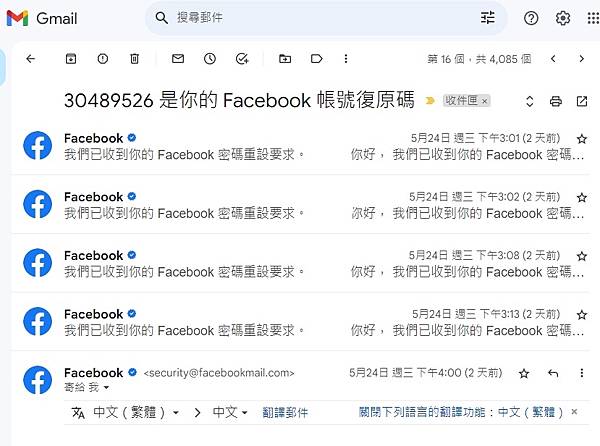Click Facebook avatar of 下午4:00 message
This screenshot has height=446, width=600.
point(38,380)
